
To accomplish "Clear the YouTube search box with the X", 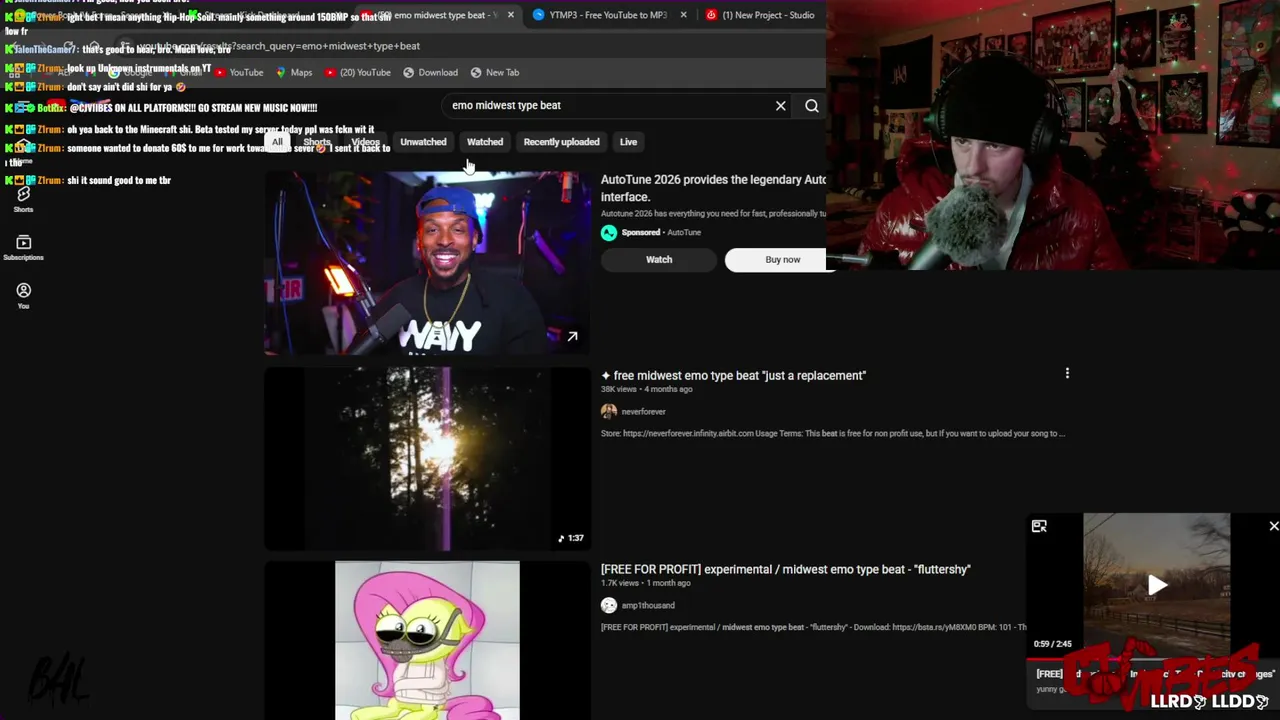I will tap(781, 105).
